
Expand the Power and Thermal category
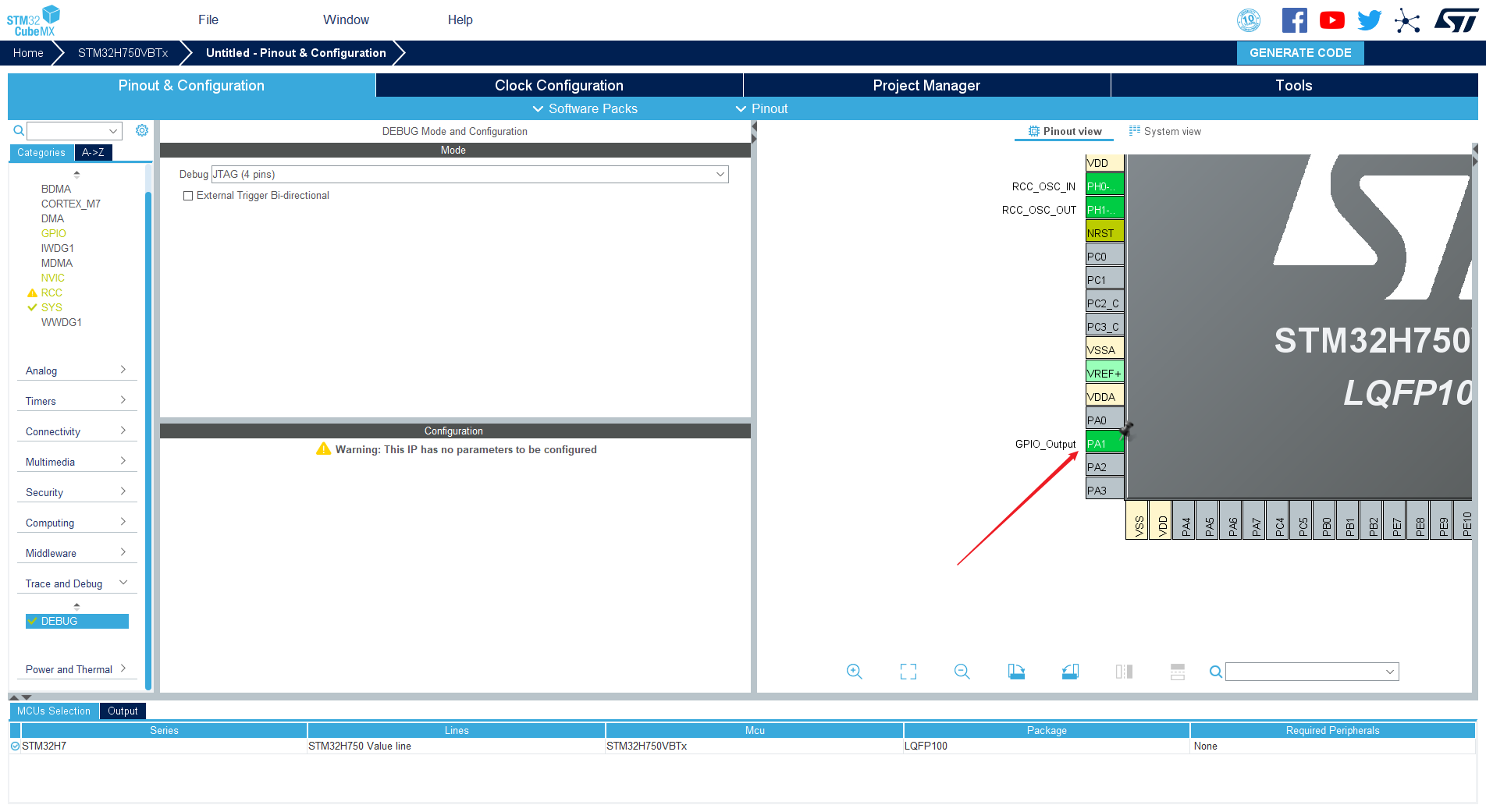pos(76,669)
